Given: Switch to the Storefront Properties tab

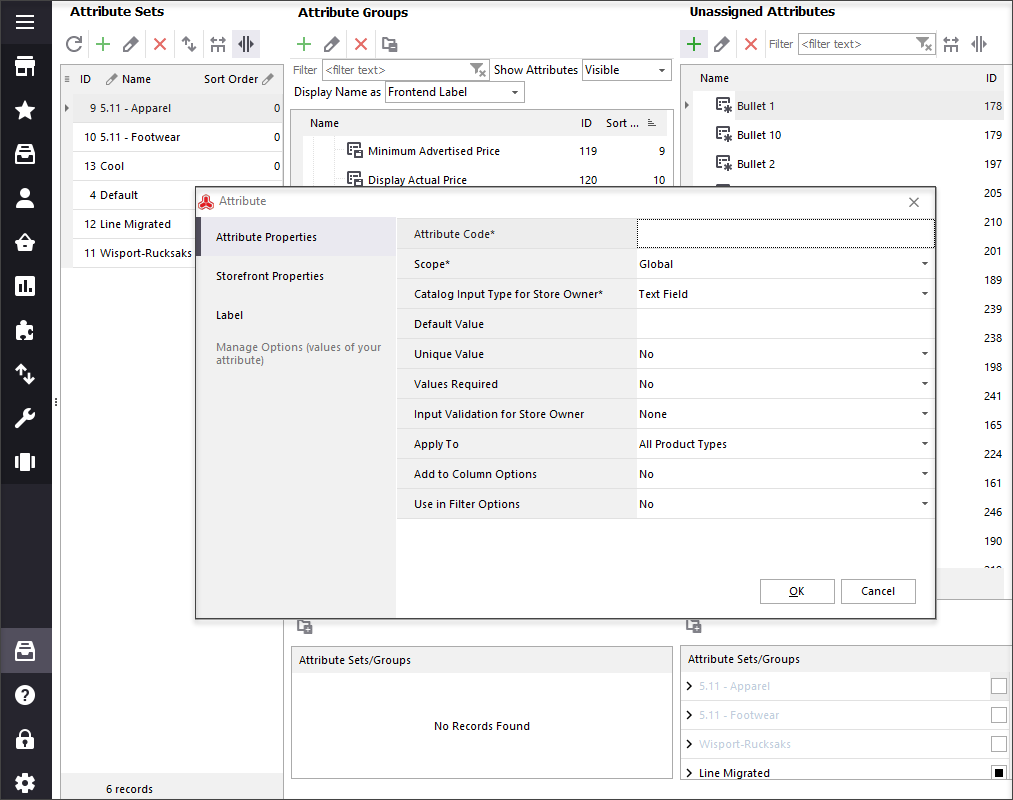Looking at the screenshot, I should tap(296, 276).
